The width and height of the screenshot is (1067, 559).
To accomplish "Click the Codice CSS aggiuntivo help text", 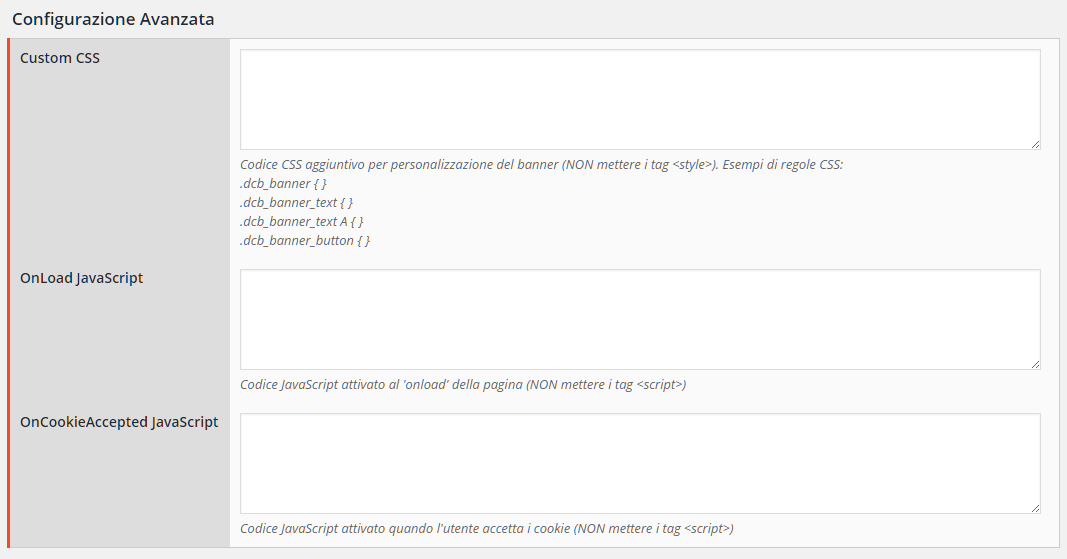I will coord(542,164).
